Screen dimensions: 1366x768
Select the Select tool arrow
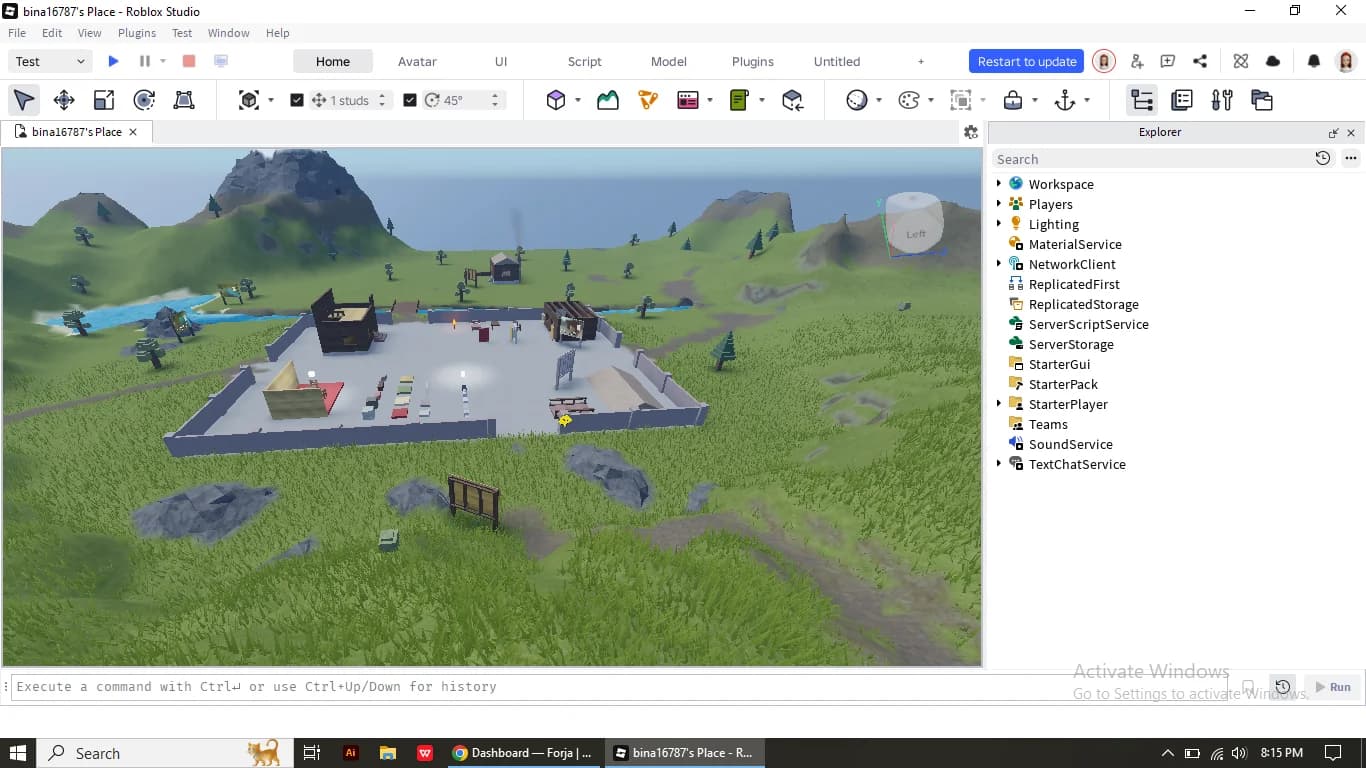[x=24, y=100]
